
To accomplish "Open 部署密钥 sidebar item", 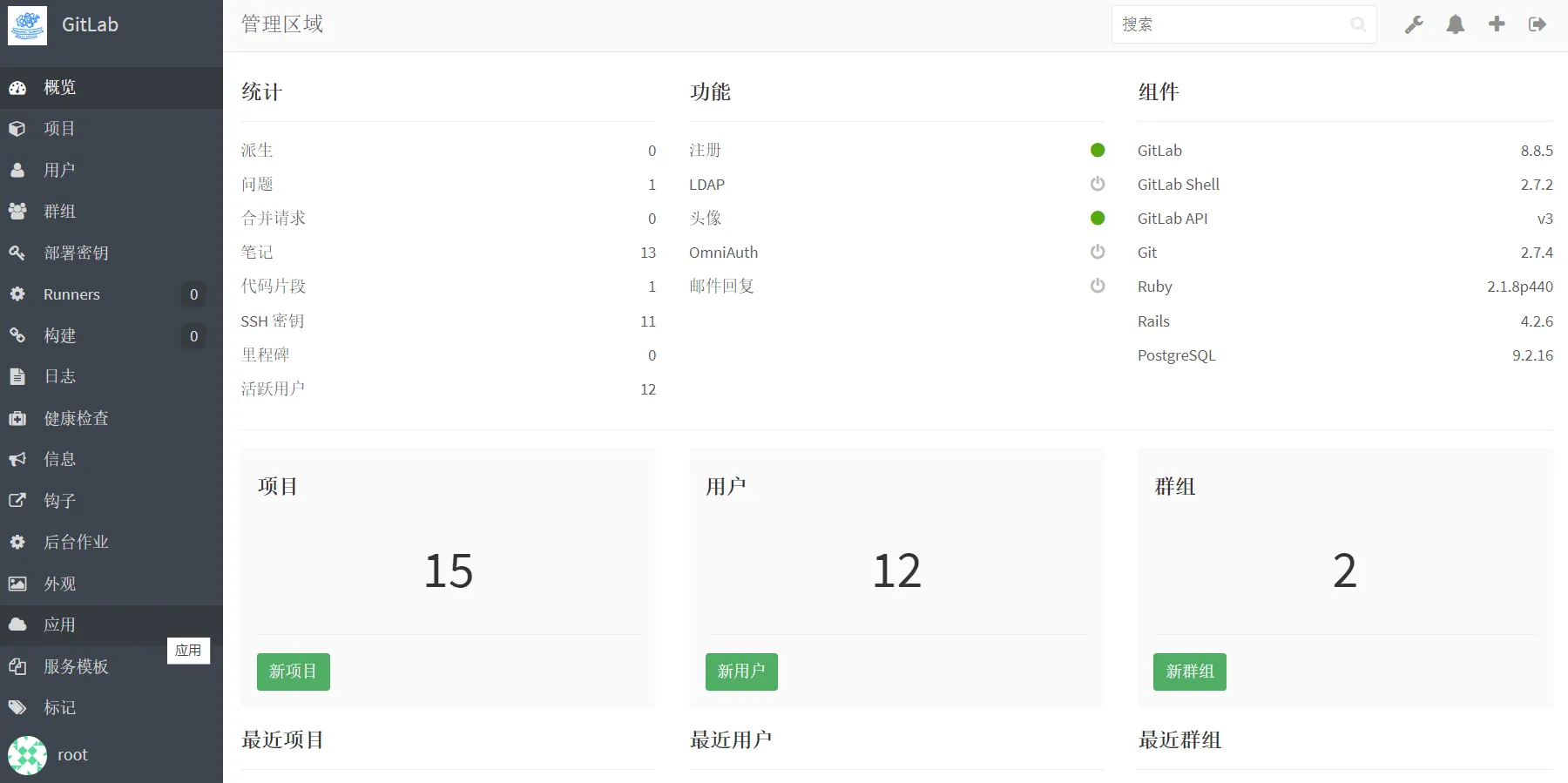I will point(77,253).
